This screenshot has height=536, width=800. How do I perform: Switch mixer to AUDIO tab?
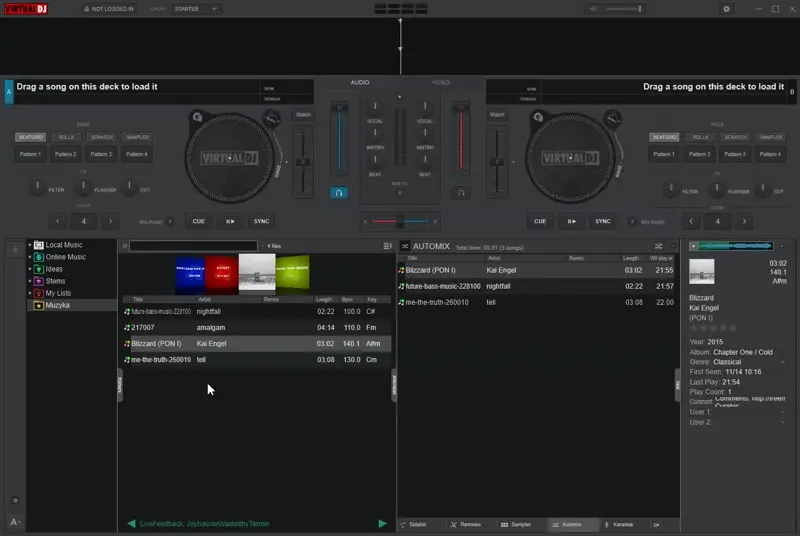(x=360, y=82)
